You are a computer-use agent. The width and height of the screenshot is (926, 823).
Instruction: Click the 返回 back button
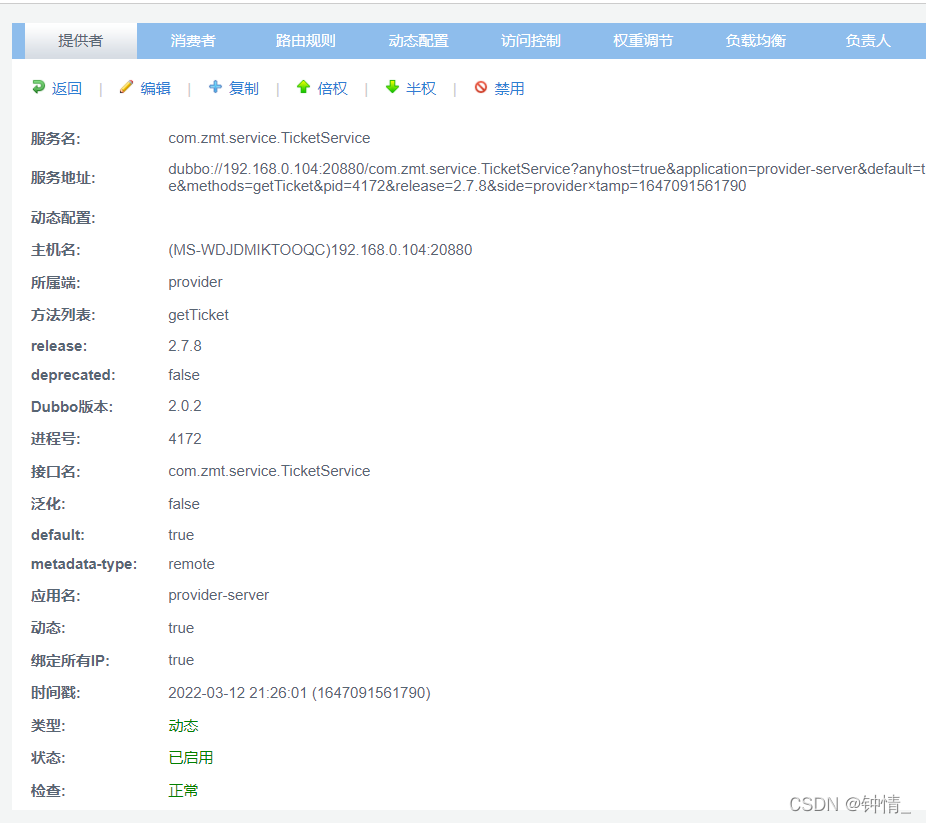(x=66, y=88)
